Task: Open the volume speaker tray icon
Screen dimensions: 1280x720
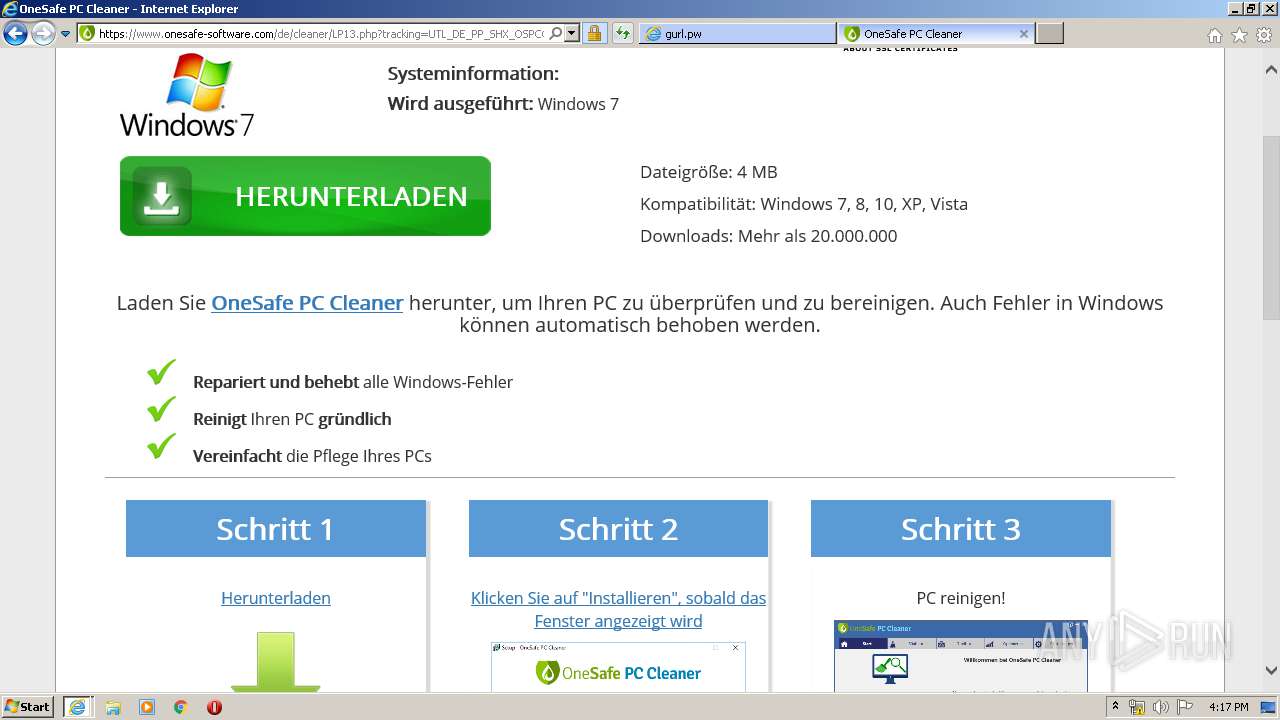Action: [x=1161, y=707]
